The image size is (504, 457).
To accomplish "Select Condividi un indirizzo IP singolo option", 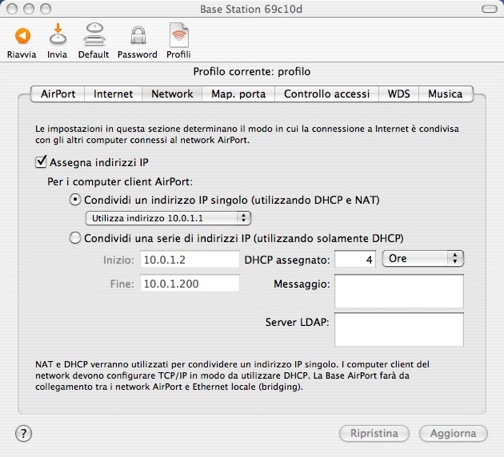I will 75,200.
